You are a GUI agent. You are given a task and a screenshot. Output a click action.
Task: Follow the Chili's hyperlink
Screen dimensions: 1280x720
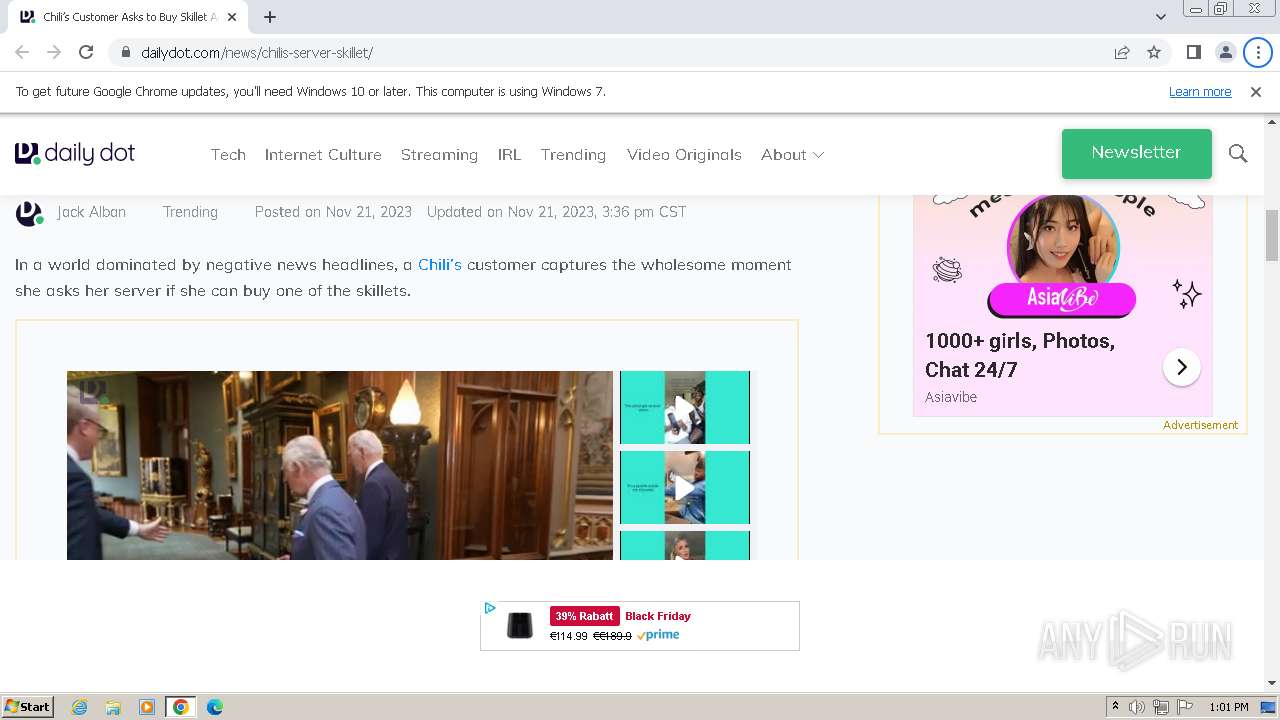coord(440,265)
